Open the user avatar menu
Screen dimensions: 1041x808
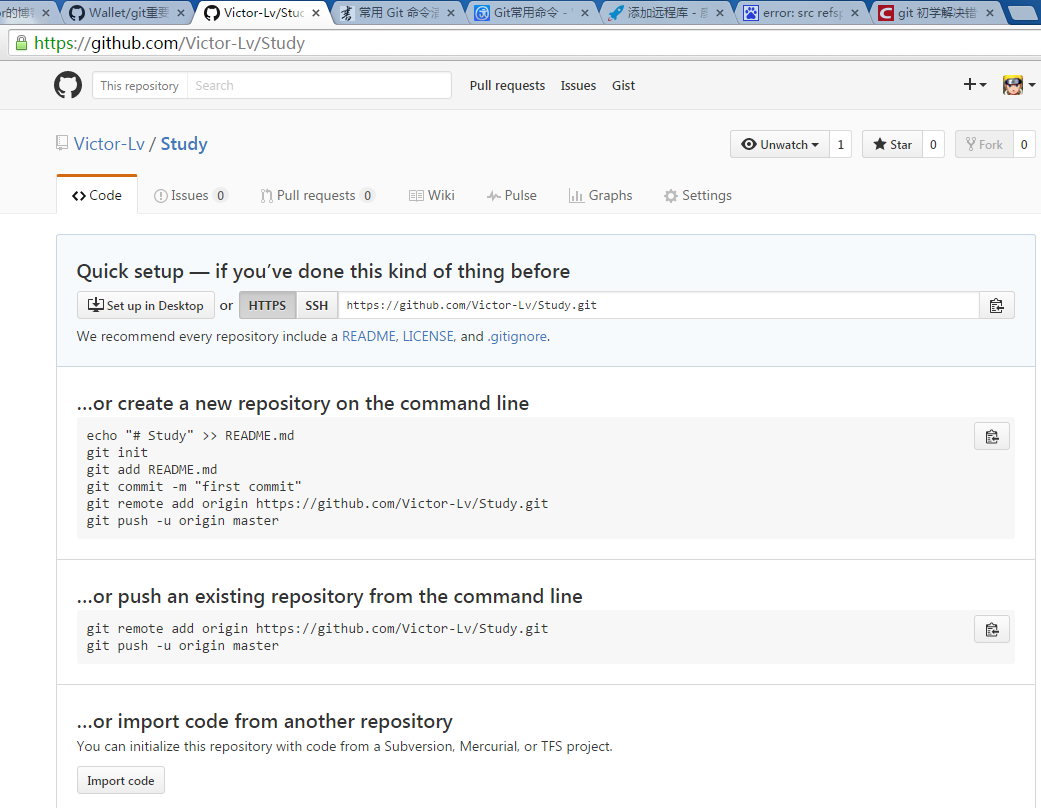pos(1018,85)
